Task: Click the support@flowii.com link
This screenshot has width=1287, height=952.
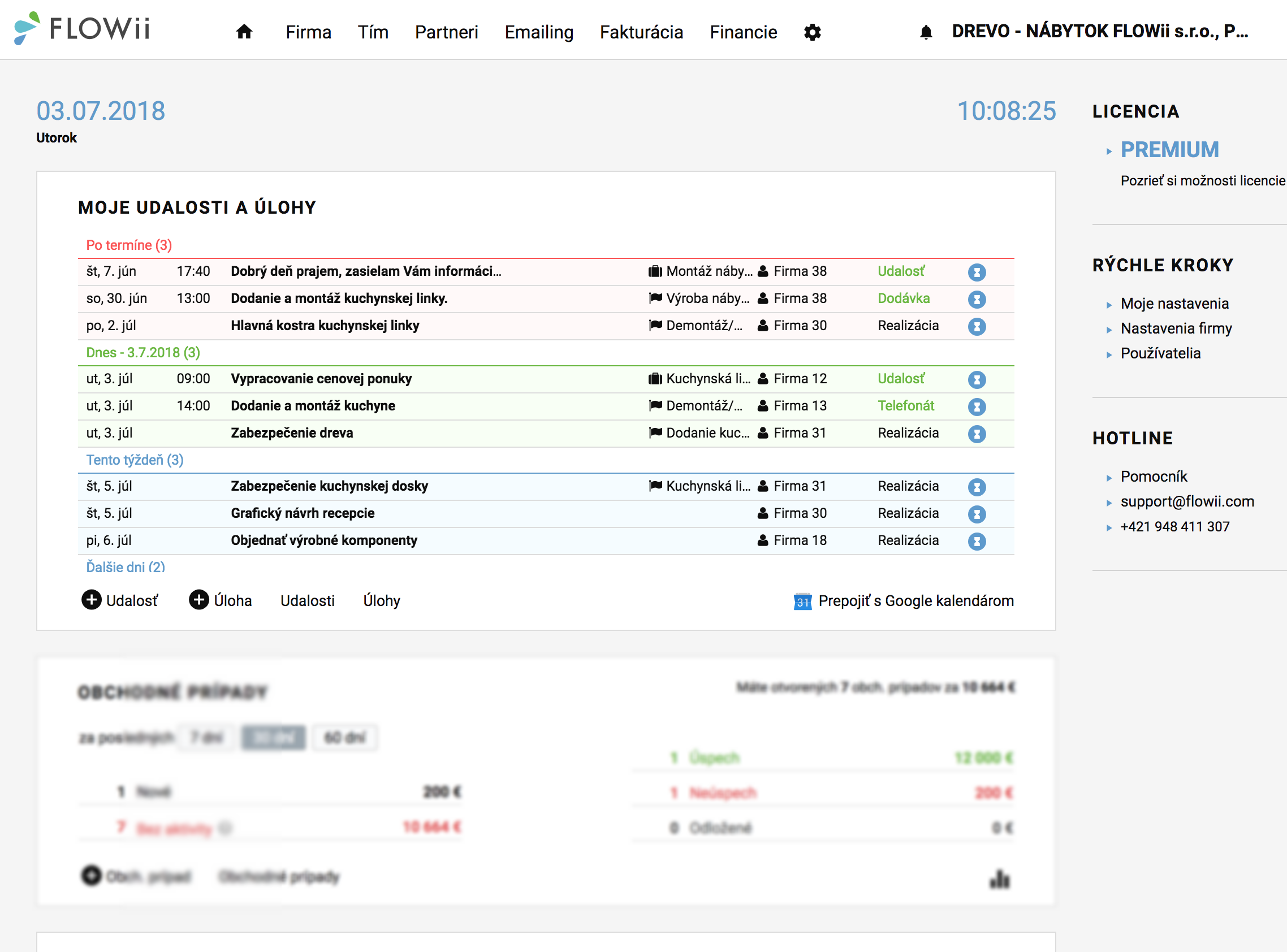Action: pos(1187,501)
